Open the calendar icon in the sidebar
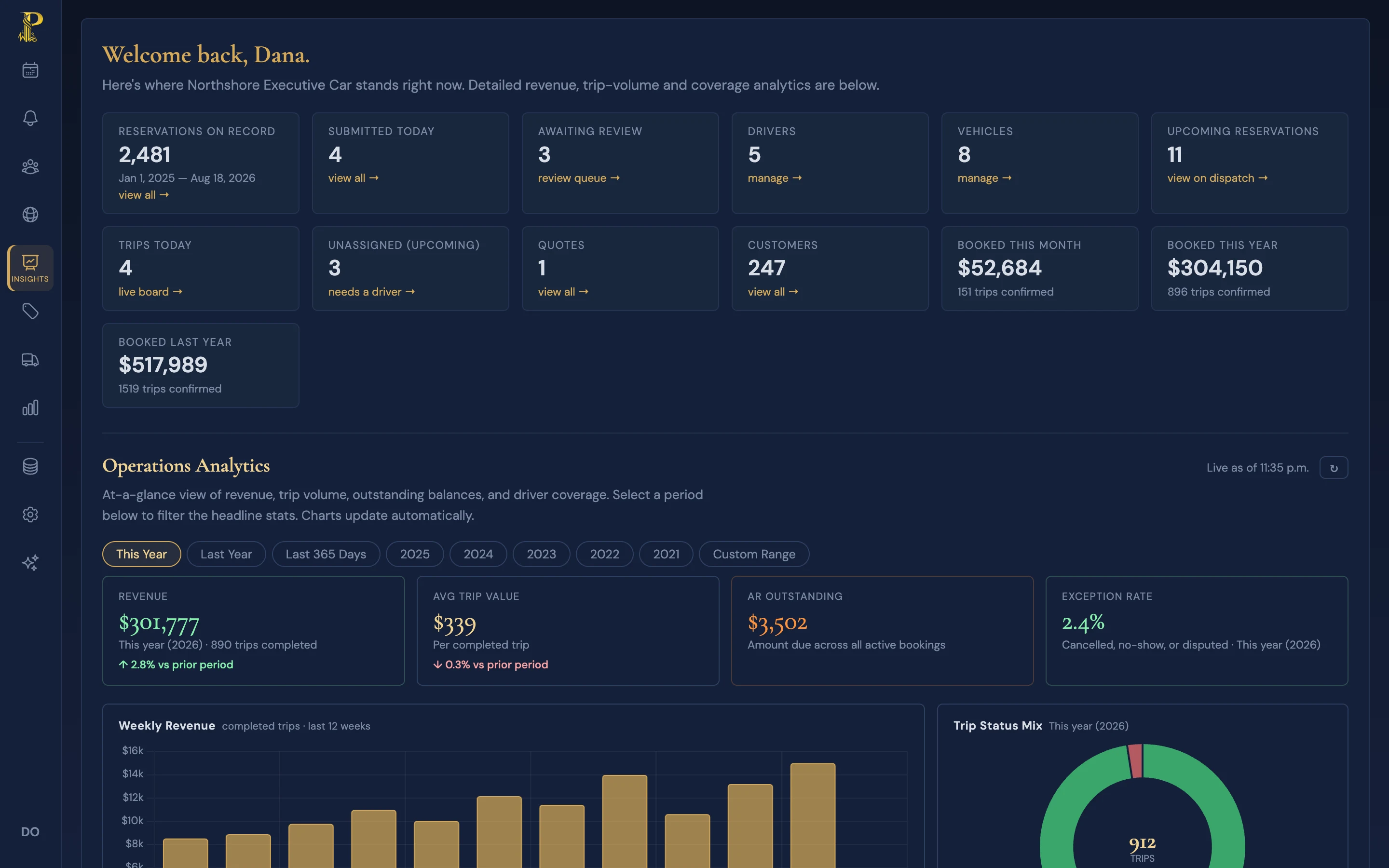1389x868 pixels. [x=30, y=70]
